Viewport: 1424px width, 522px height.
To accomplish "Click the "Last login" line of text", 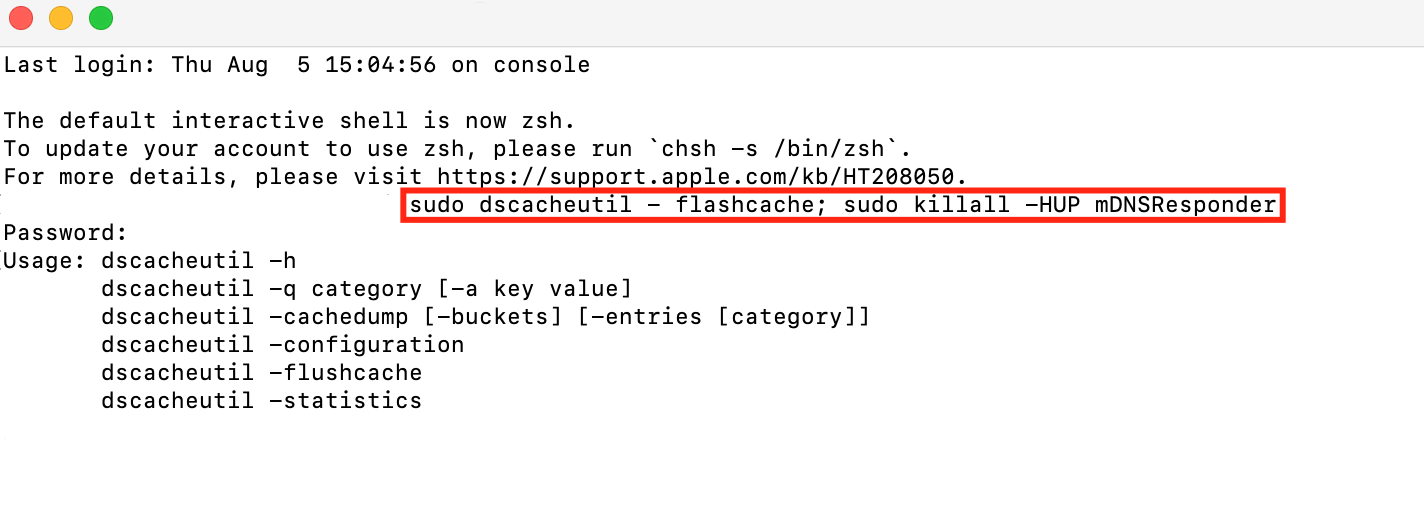I will tap(296, 65).
